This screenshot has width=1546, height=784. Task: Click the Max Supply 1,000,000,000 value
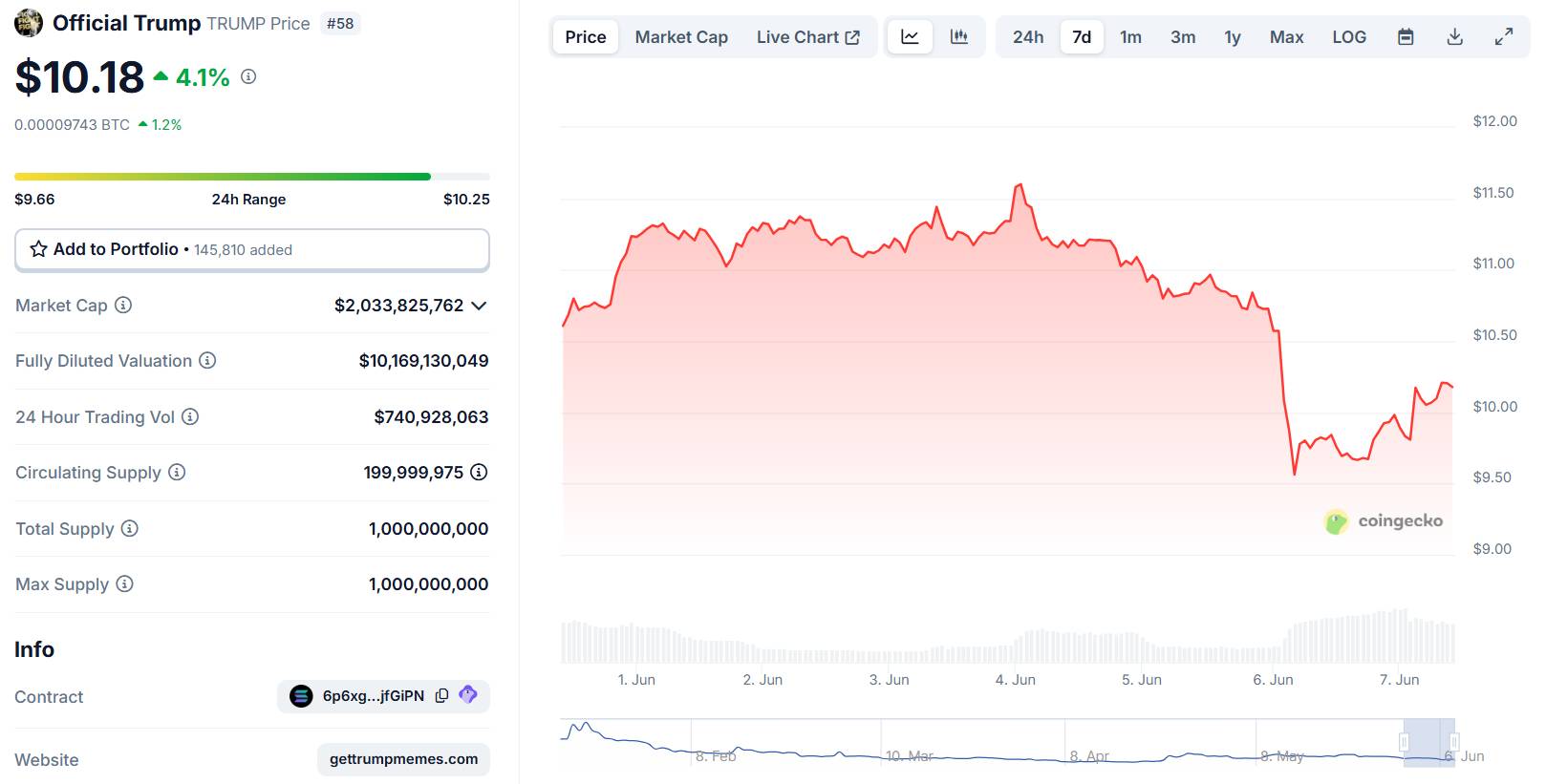[x=428, y=584]
